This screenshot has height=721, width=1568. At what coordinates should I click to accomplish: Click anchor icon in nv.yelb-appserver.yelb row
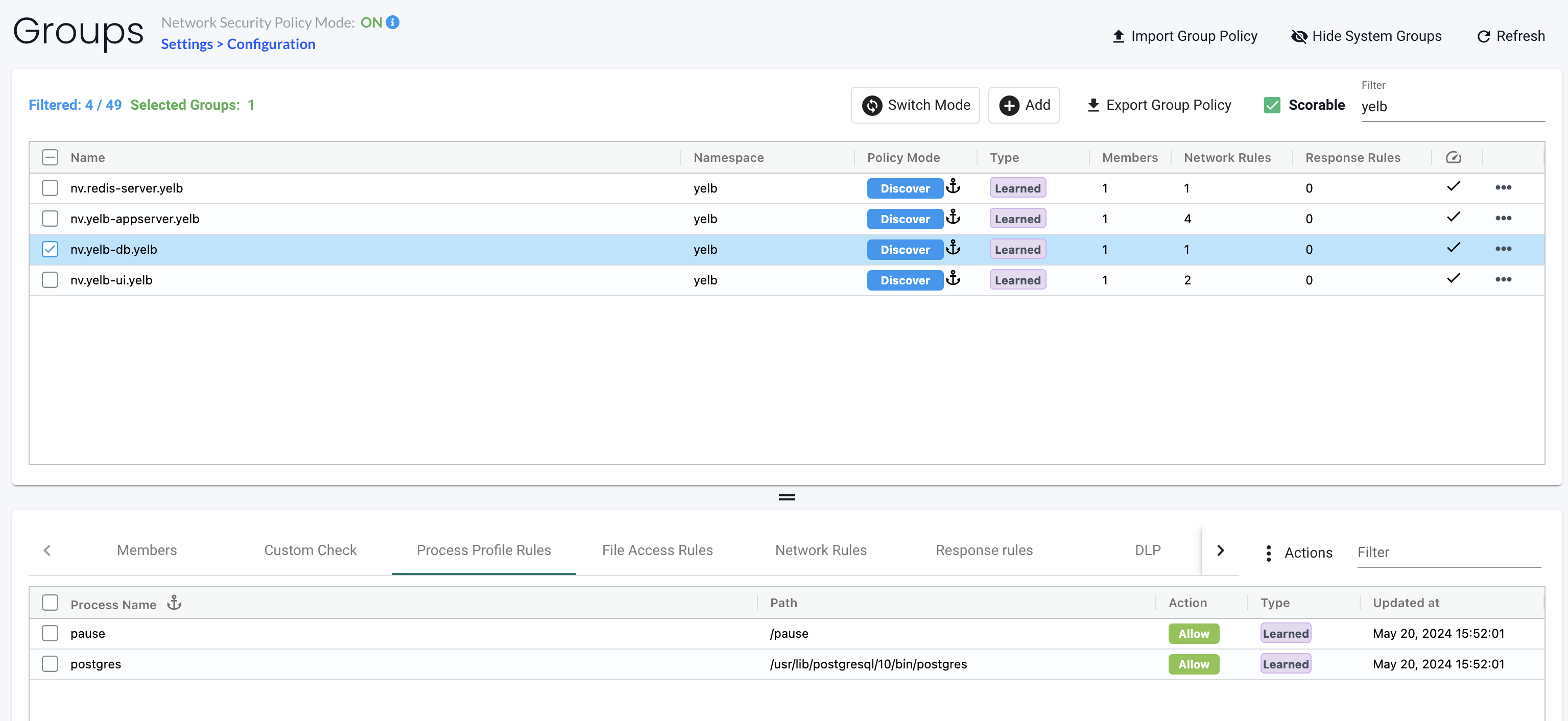953,217
